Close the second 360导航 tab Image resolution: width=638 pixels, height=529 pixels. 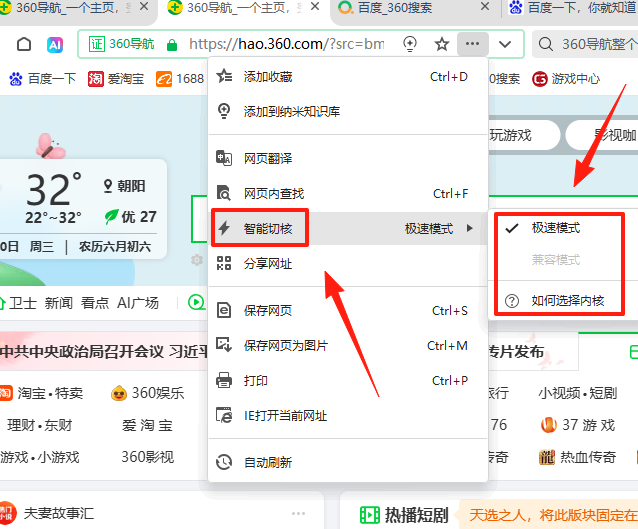(315, 7)
